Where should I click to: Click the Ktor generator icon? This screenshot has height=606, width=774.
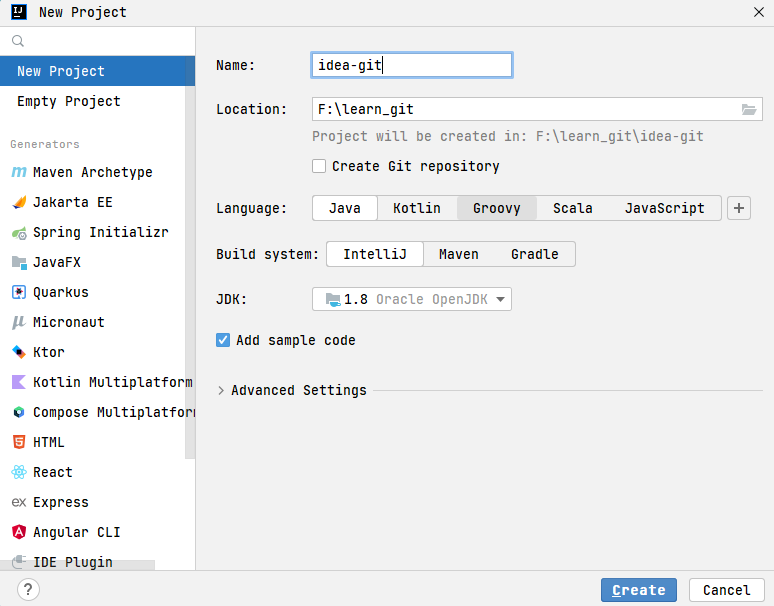coord(19,352)
